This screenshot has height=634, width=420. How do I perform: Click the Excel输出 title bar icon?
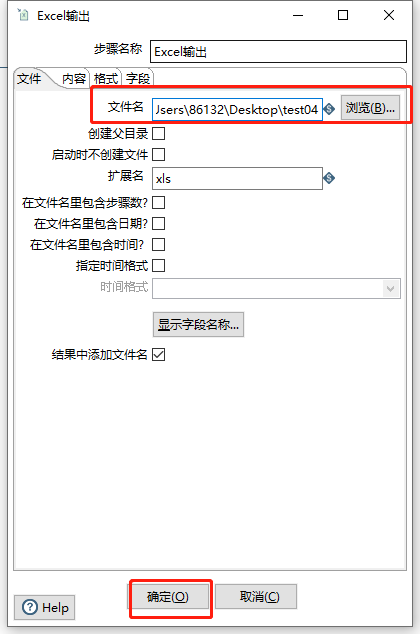pyautogui.click(x=23, y=15)
